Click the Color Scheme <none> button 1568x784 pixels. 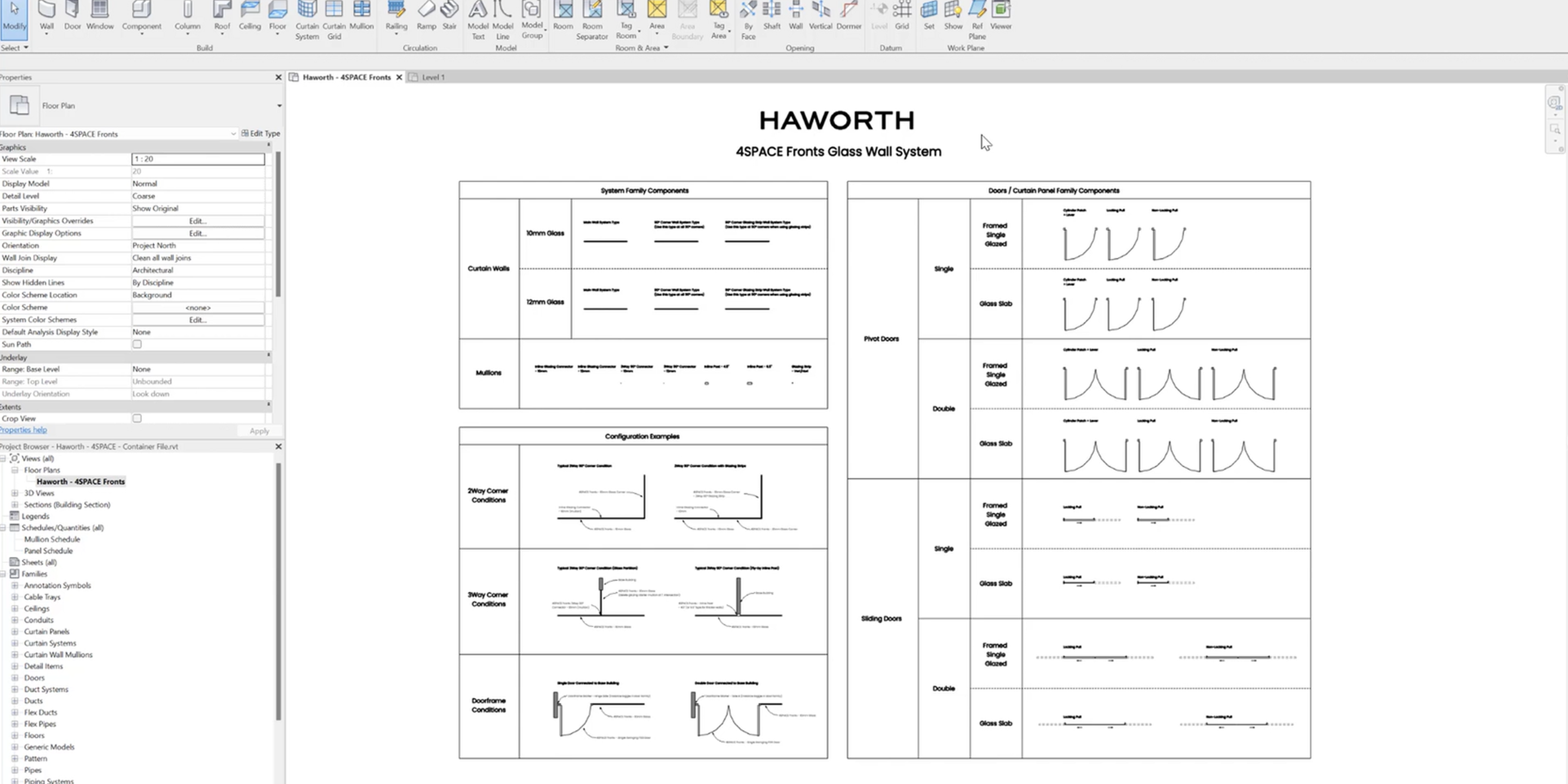198,308
